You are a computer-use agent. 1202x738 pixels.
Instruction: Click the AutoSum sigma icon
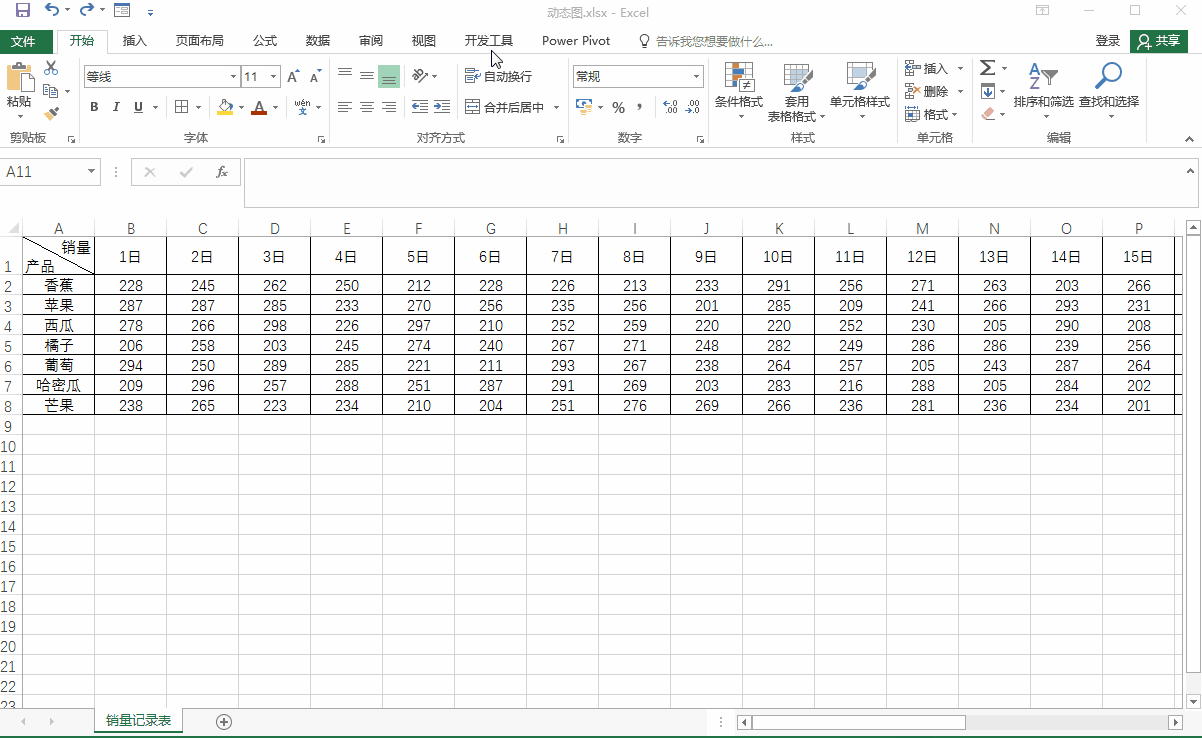coord(987,68)
